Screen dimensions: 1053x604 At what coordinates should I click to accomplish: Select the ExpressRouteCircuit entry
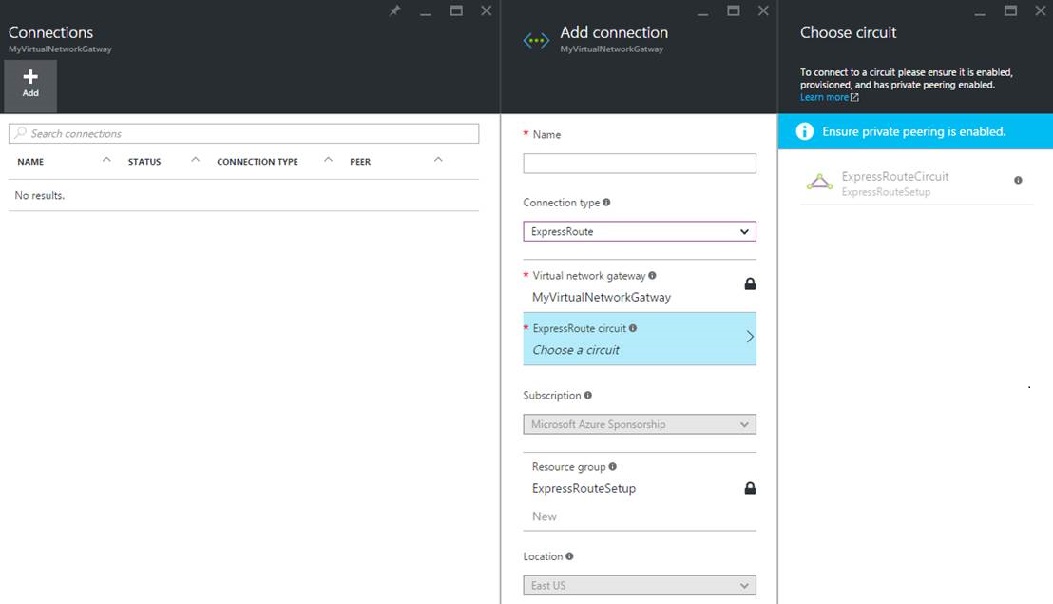tap(916, 183)
